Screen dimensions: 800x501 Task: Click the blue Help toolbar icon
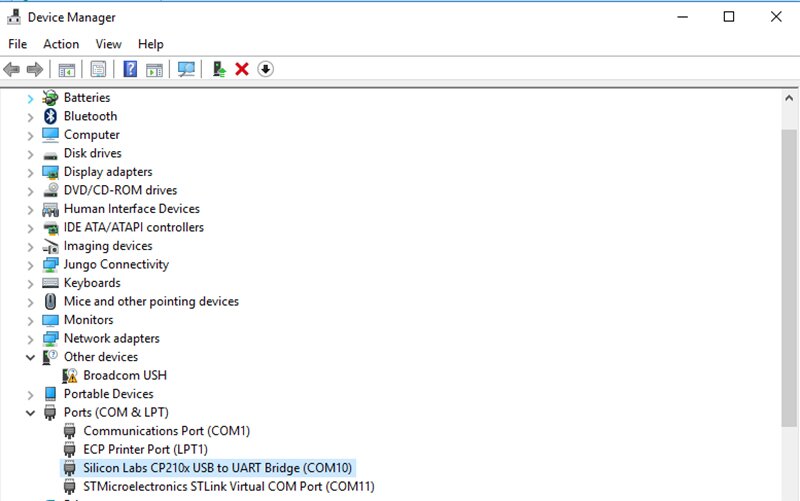[130, 69]
